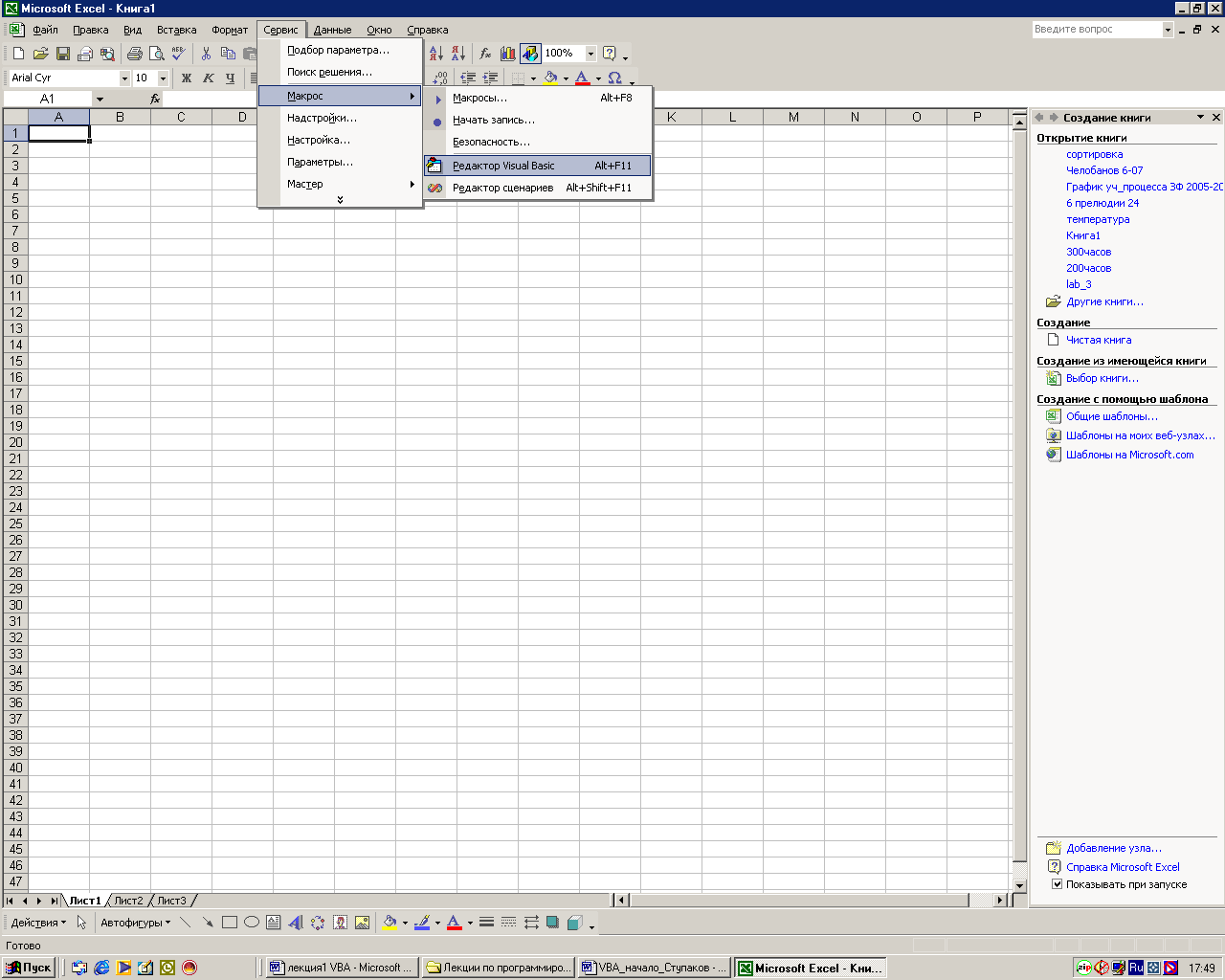This screenshot has width=1225, height=980.
Task: Open the Вставка menu
Action: click(x=176, y=30)
